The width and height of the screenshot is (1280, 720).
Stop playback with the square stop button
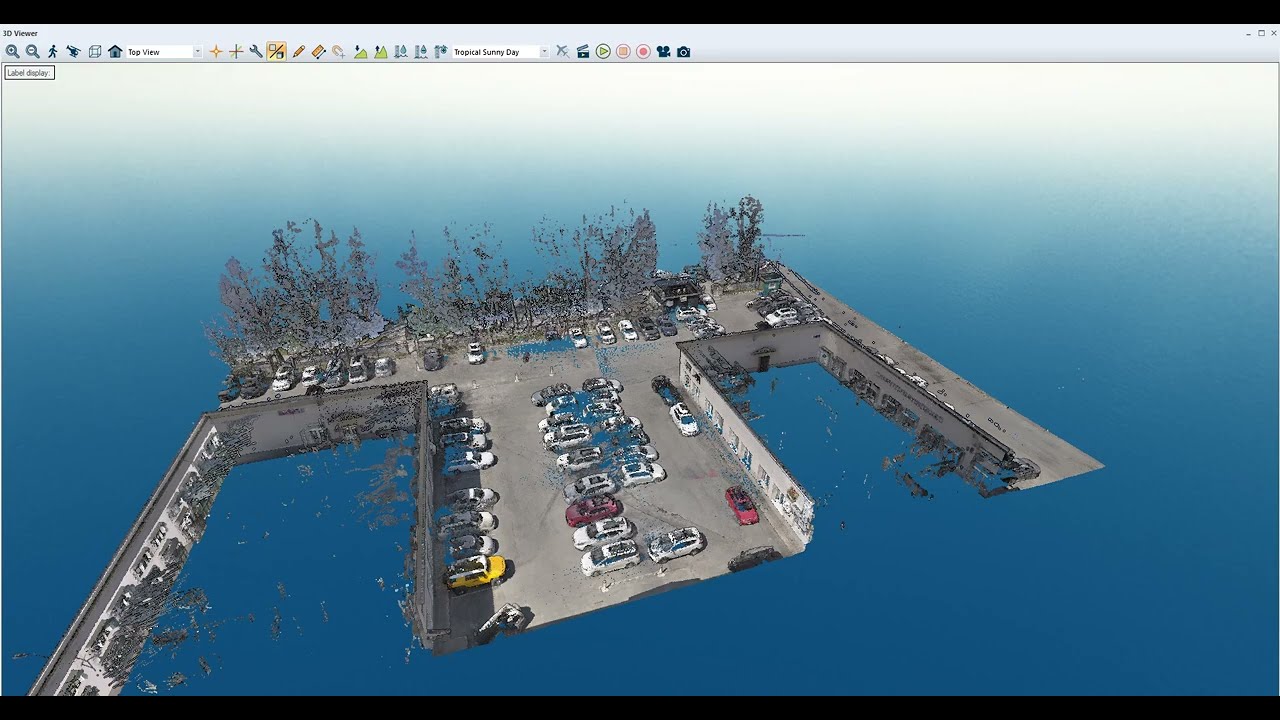(623, 52)
